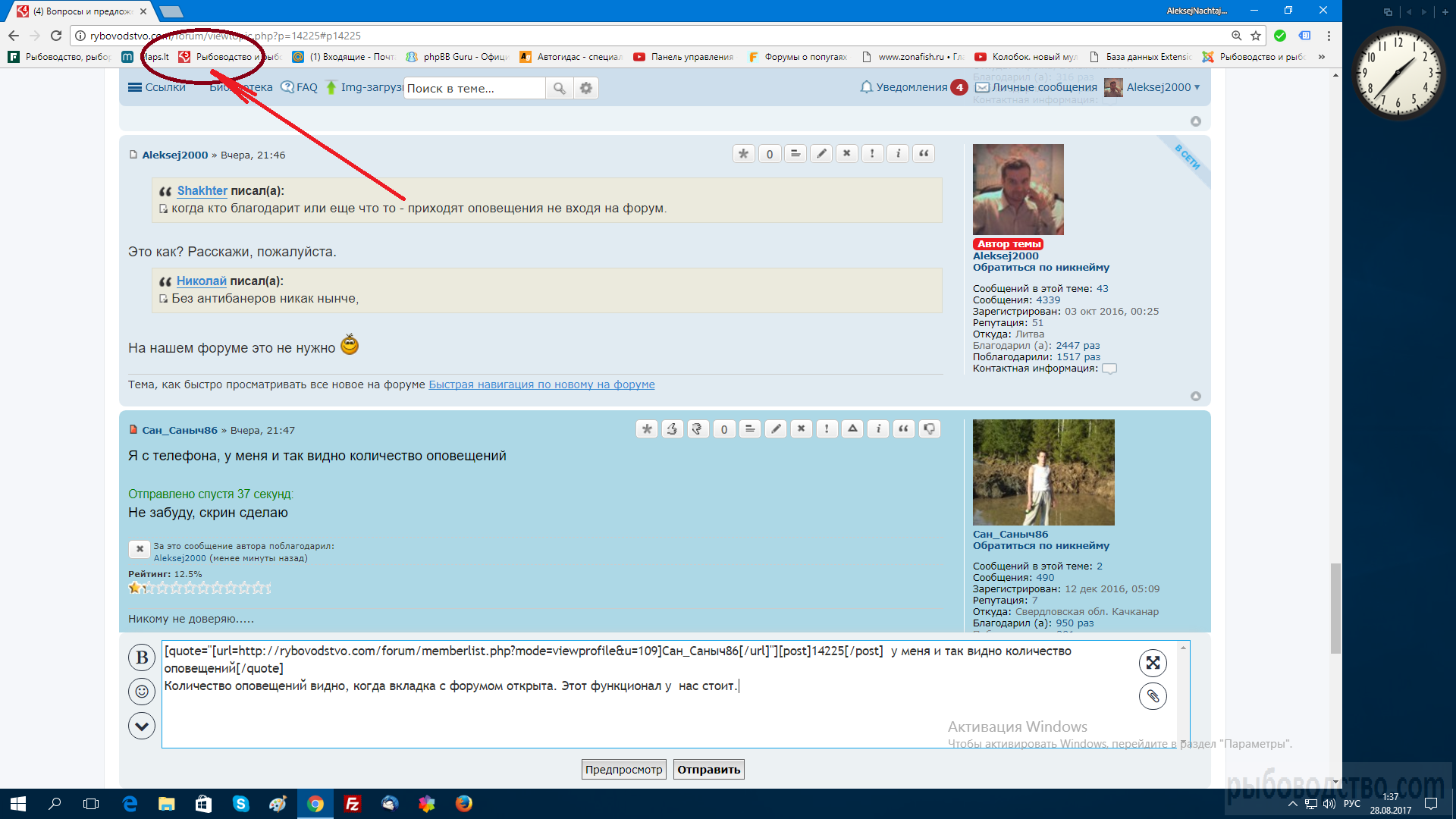The height and width of the screenshot is (819, 1456).
Task: Click the edit pencil icon on Сан_Саныч86's post
Action: coord(776,429)
